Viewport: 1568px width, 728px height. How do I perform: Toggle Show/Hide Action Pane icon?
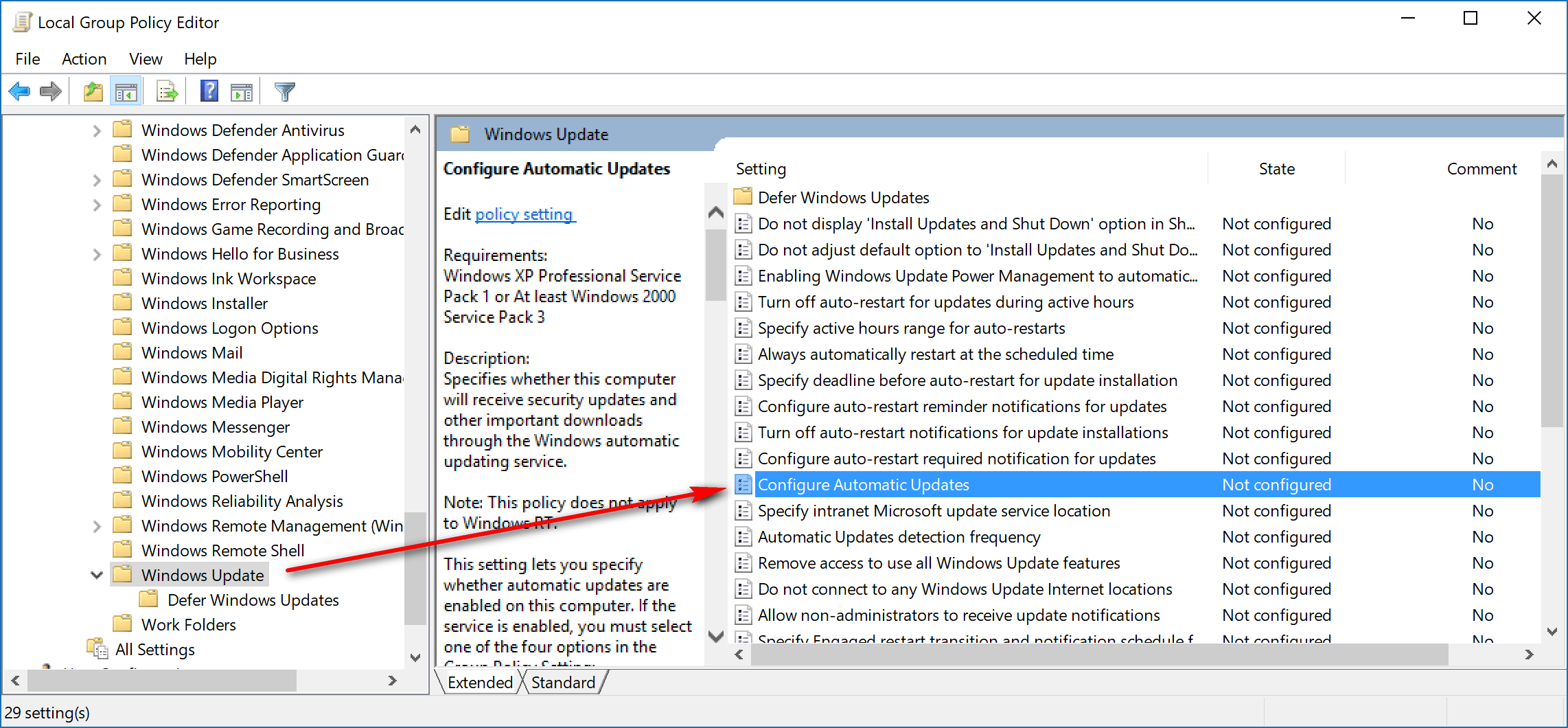(242, 91)
